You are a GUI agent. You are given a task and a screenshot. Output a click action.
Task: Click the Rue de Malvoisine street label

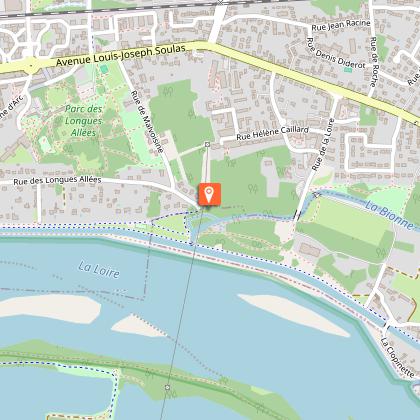point(147,122)
